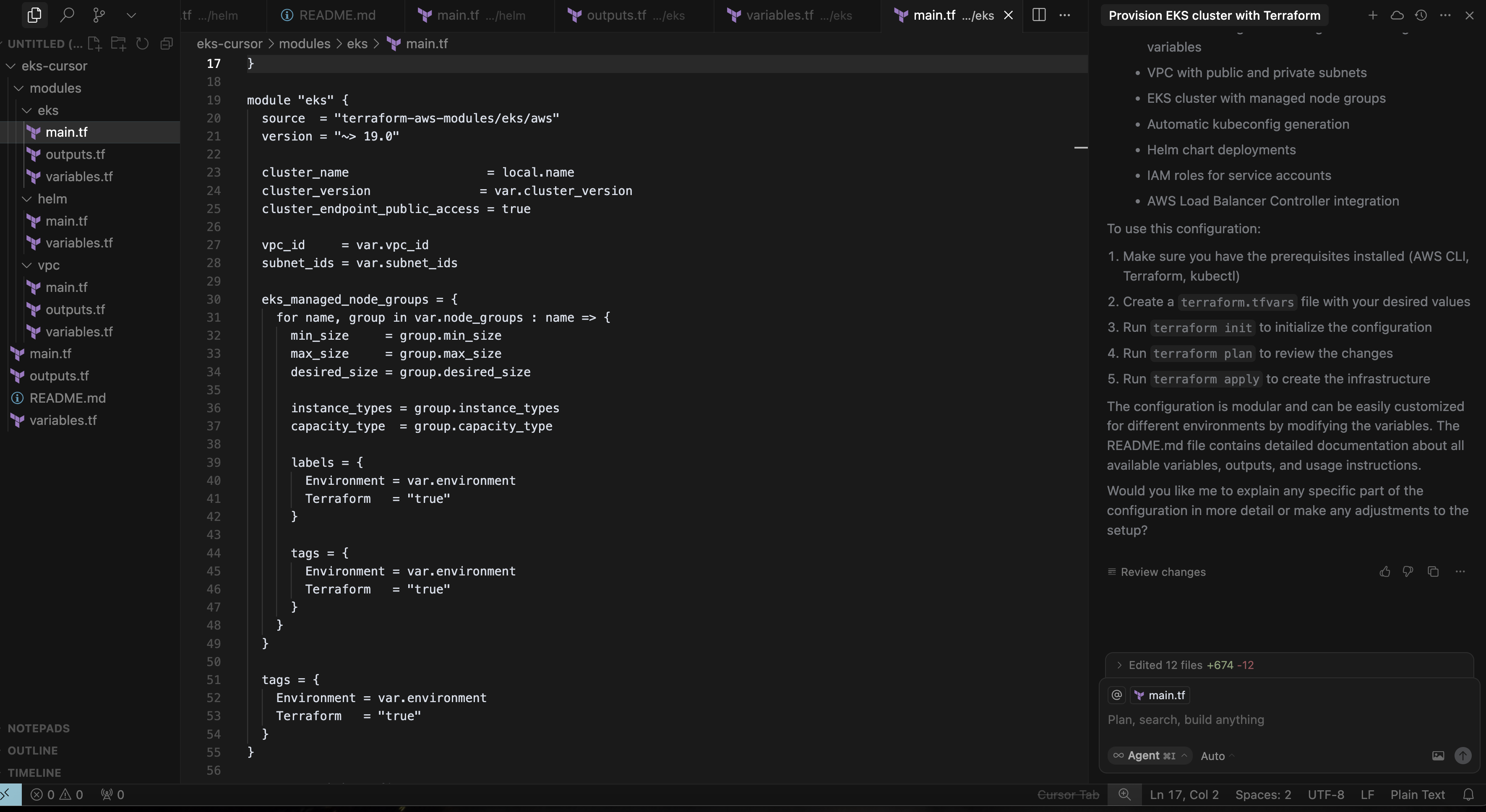This screenshot has width=1486, height=812.
Task: Switch to outputs.tf .../eks tab
Action: point(634,16)
